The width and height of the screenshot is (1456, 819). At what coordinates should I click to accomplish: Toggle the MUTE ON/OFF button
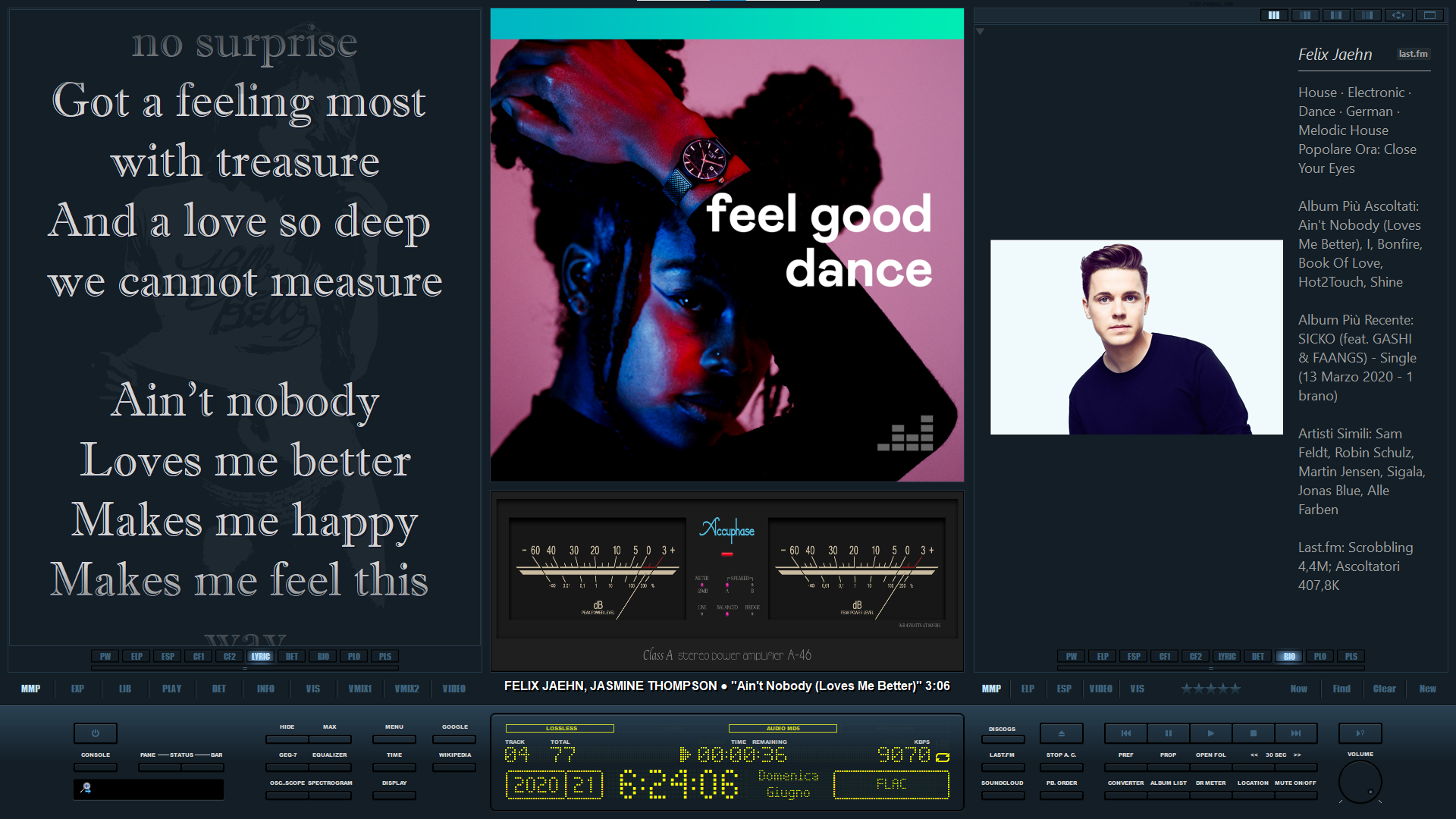[1295, 795]
